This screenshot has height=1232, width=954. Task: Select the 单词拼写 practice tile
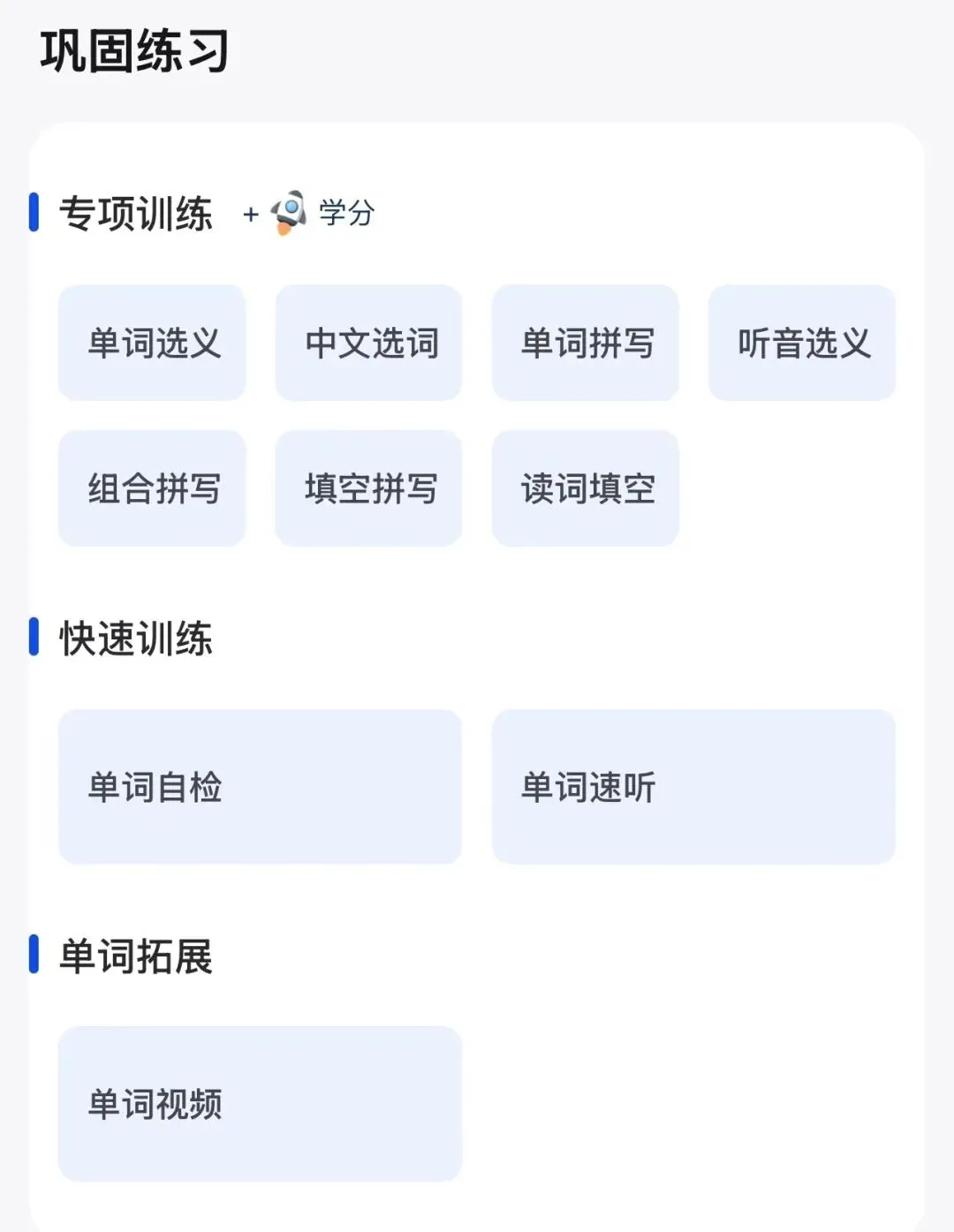click(585, 343)
